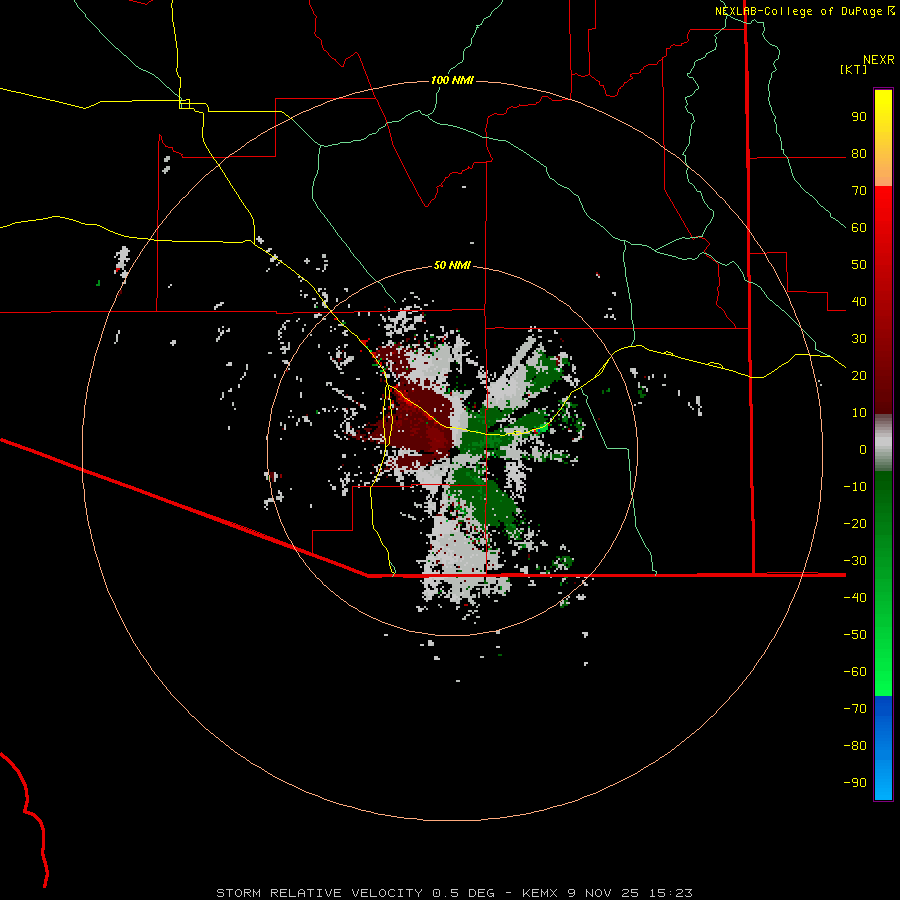Viewport: 900px width, 900px height.
Task: Click the KEMX station identifier
Action: pos(540,893)
